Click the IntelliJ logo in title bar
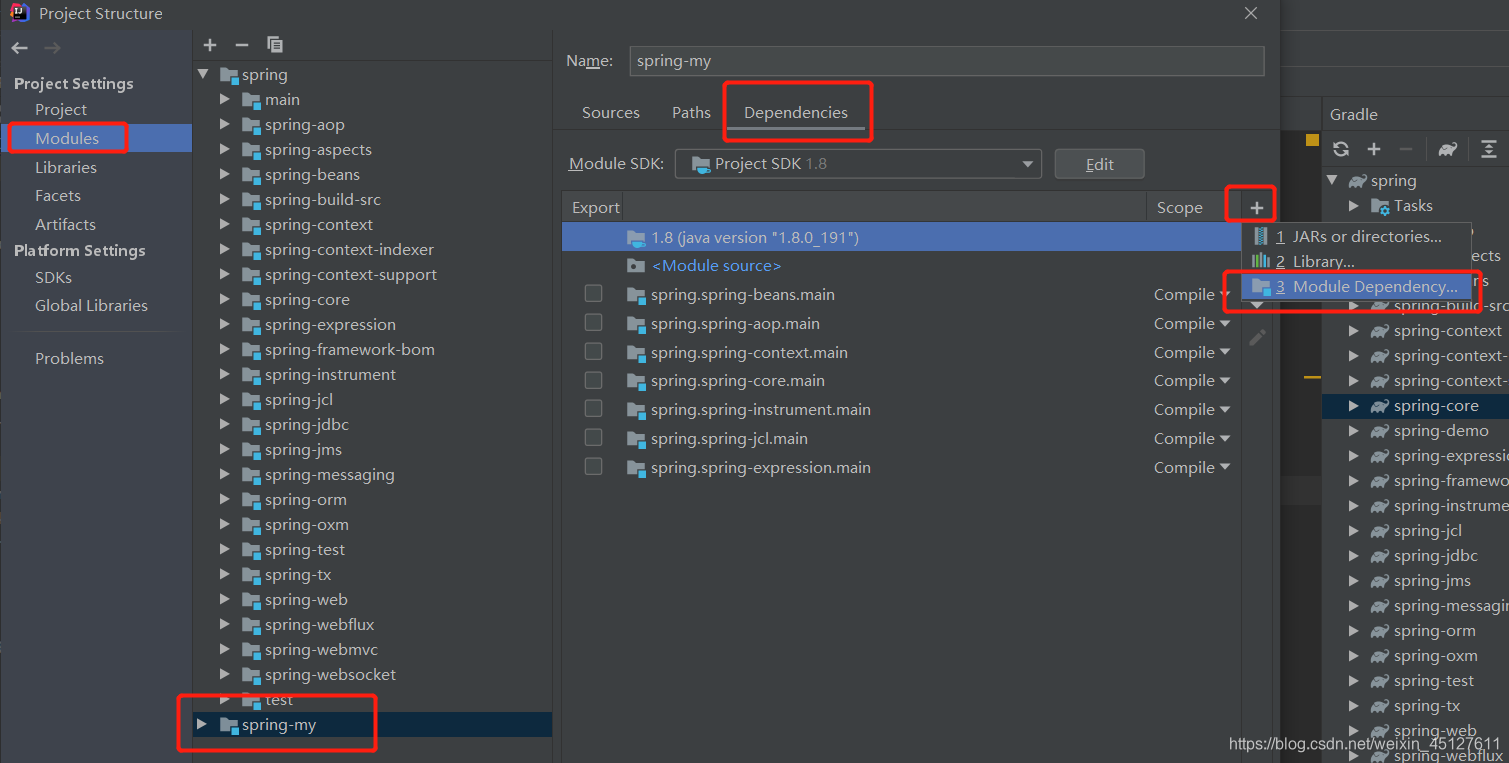 (20, 13)
